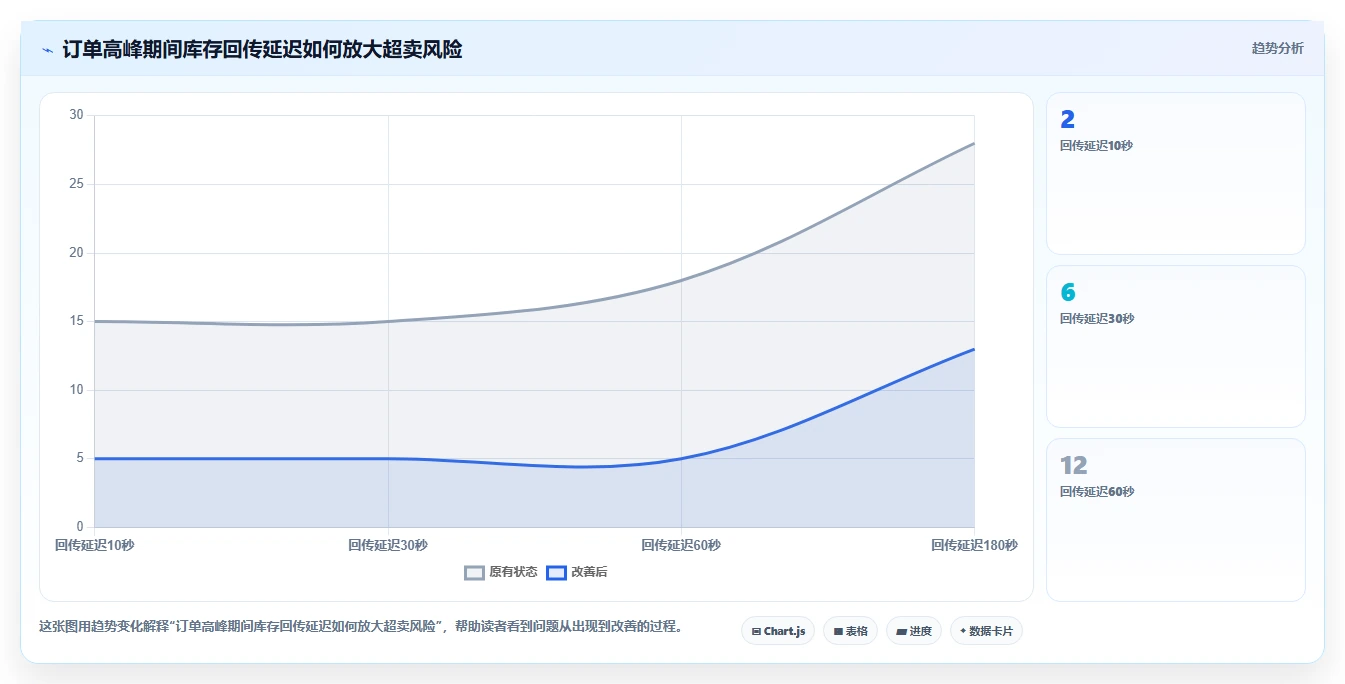Select the 进度 tag
The image size is (1345, 684).
pos(914,631)
